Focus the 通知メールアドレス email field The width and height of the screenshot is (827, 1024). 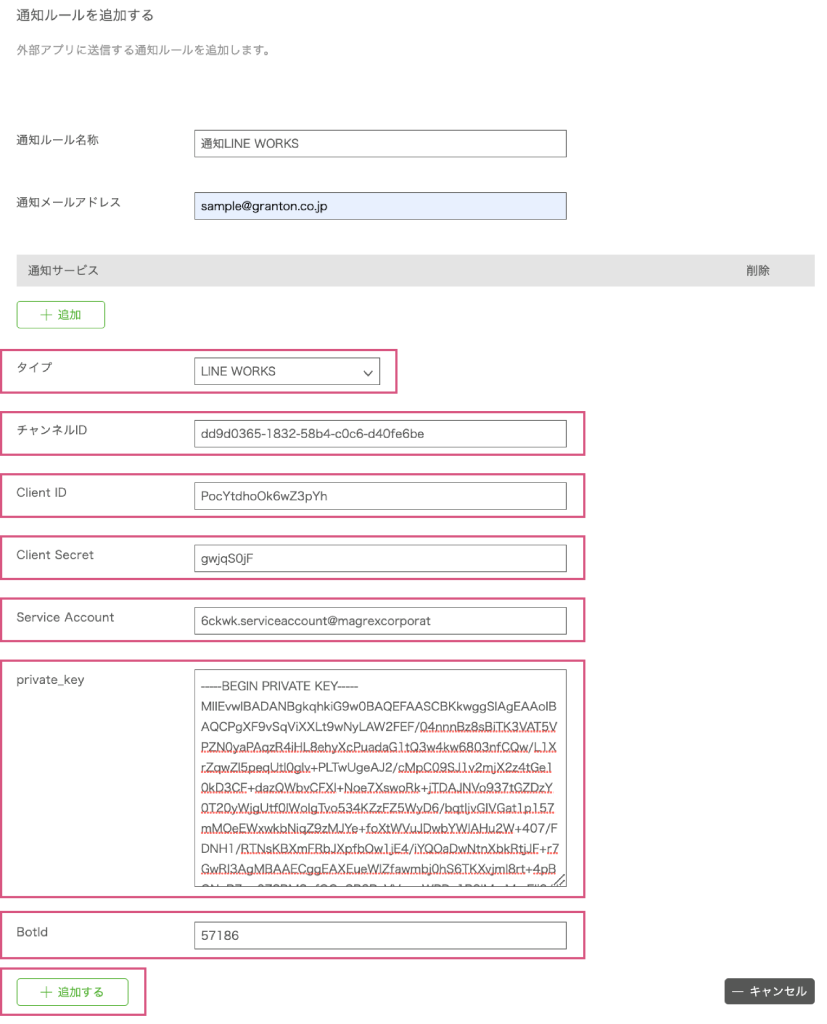pyautogui.click(x=380, y=205)
